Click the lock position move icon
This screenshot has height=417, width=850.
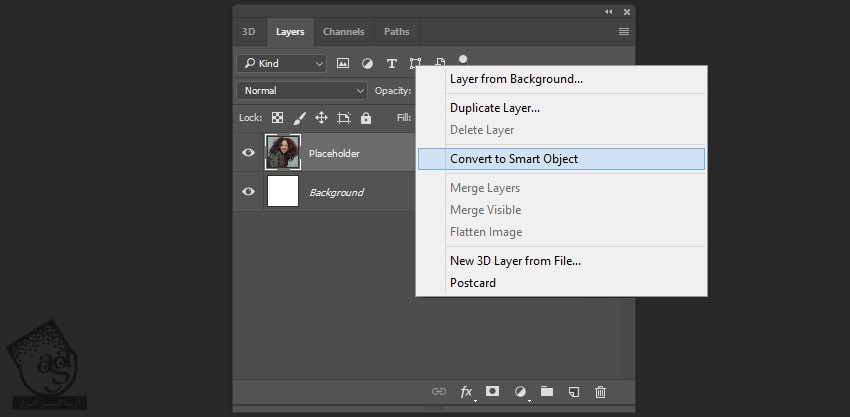tap(321, 118)
